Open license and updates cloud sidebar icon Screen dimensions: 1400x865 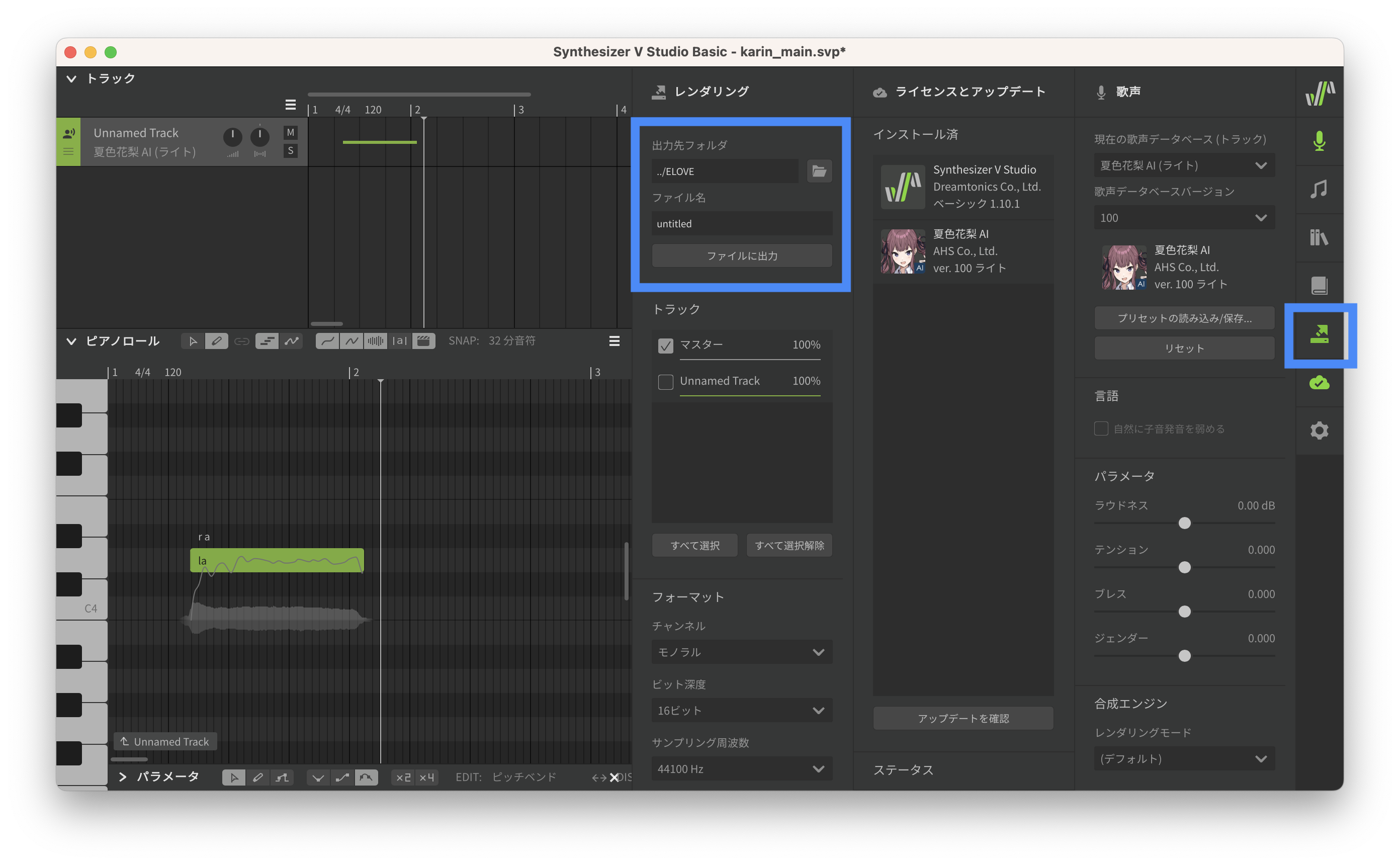(1320, 383)
